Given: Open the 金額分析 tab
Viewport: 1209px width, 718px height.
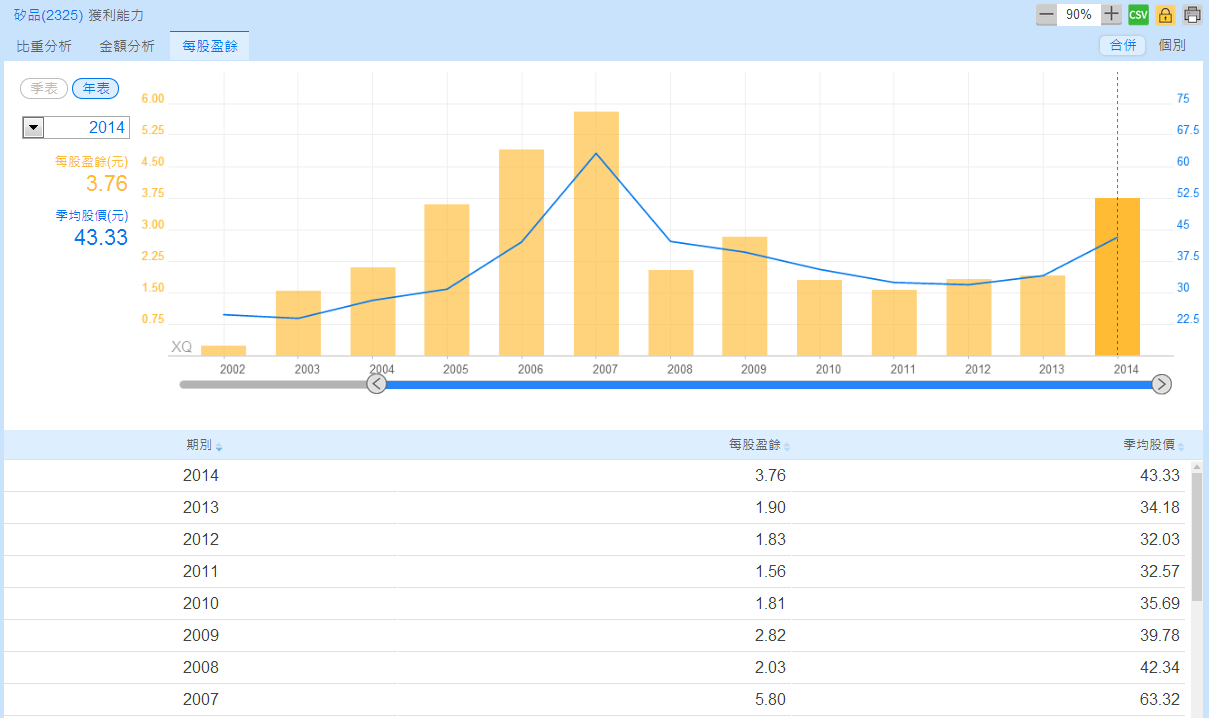Looking at the screenshot, I should pos(127,46).
